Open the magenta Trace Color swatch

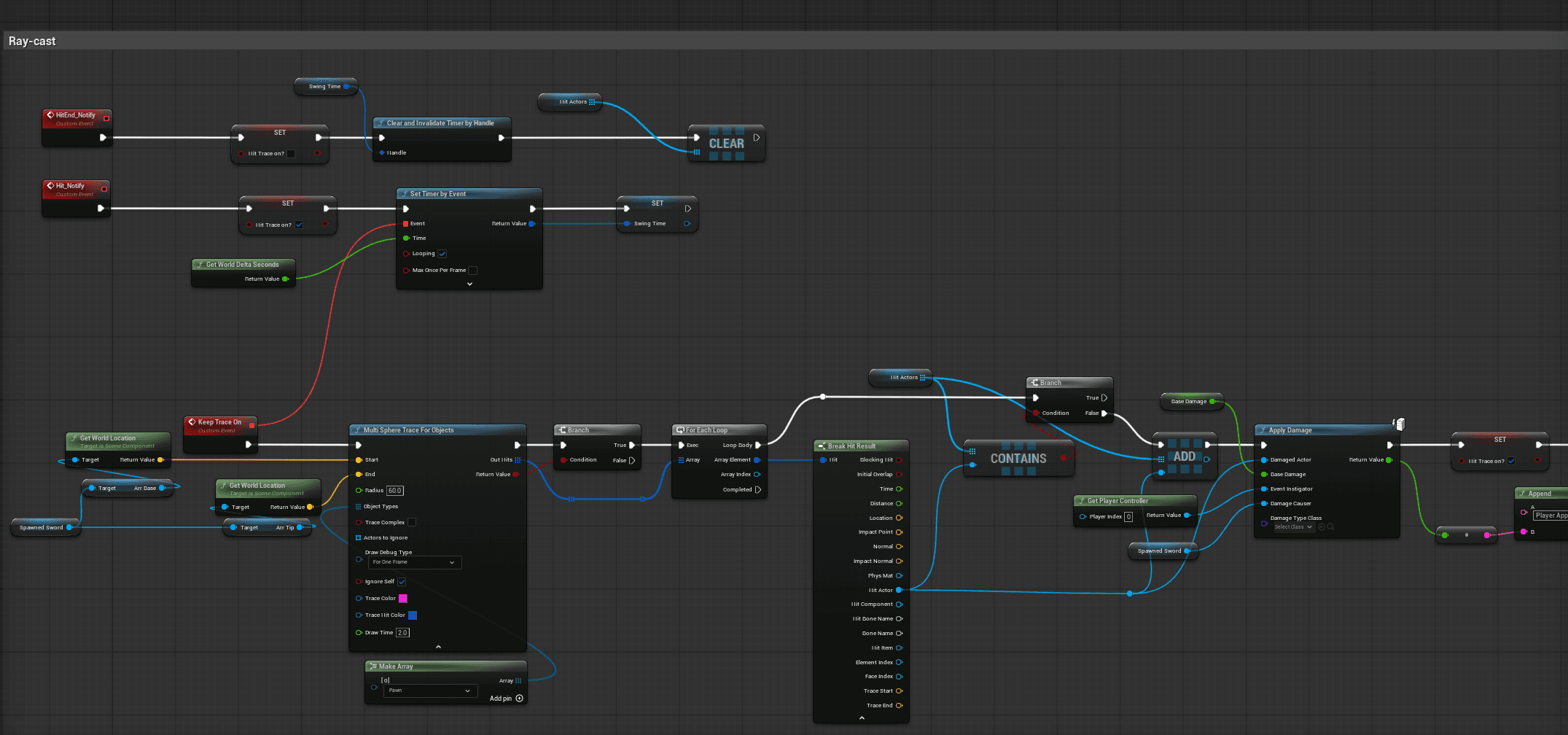[x=403, y=599]
